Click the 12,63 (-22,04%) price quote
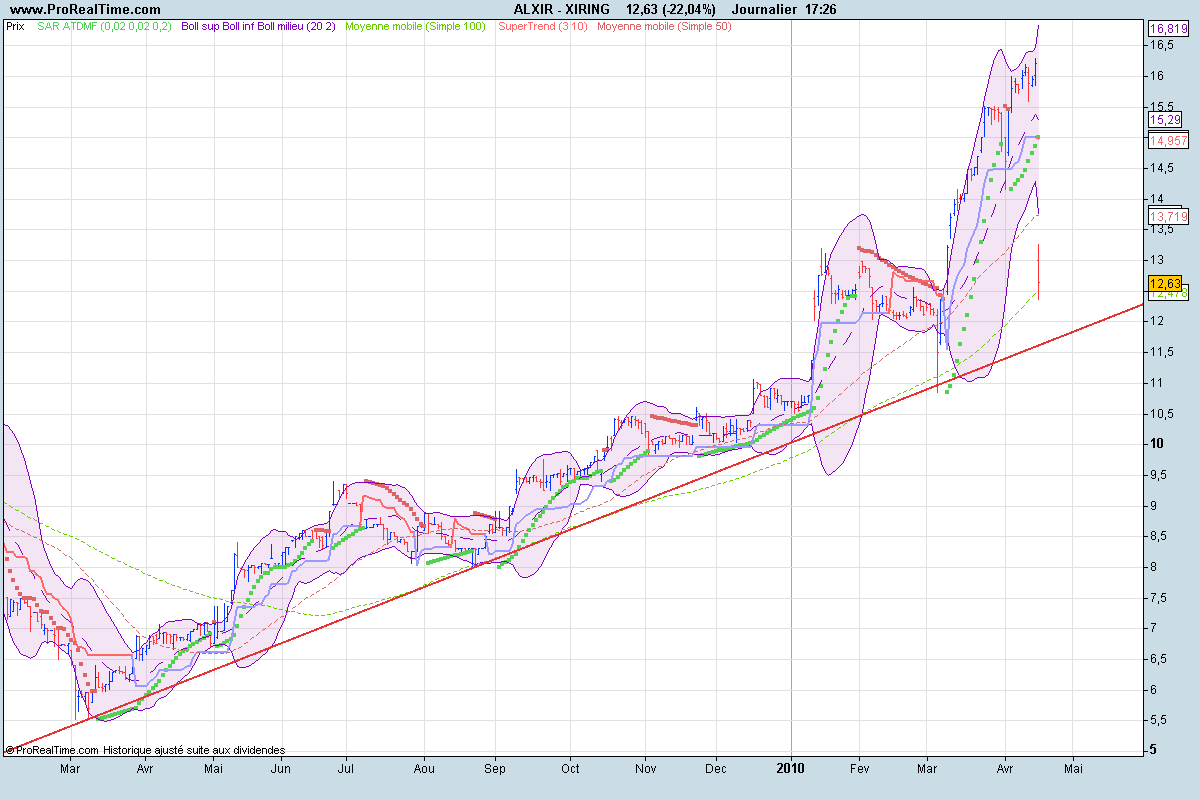1200x800 pixels. point(669,9)
